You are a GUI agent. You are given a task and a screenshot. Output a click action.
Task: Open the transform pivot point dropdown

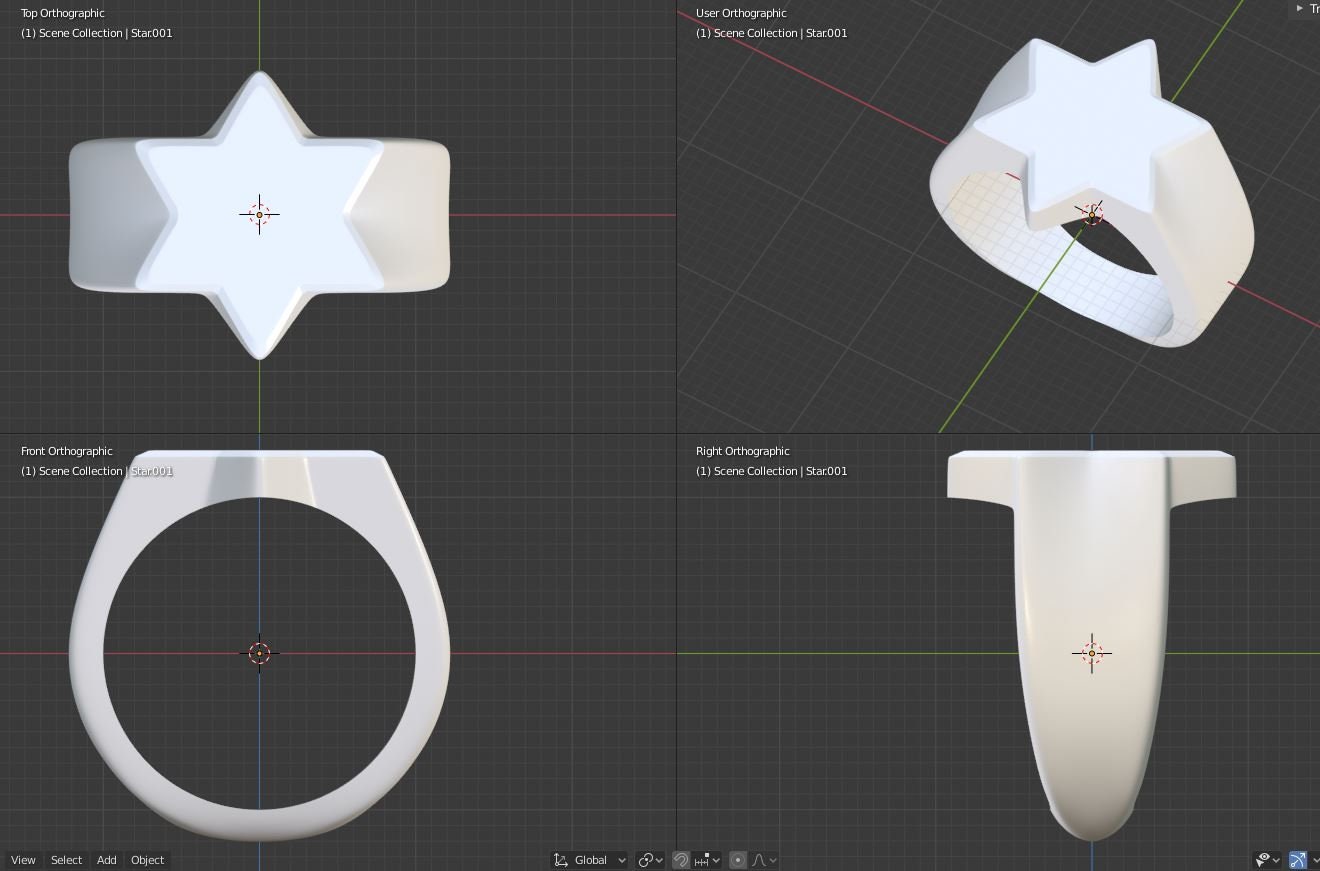[651, 860]
